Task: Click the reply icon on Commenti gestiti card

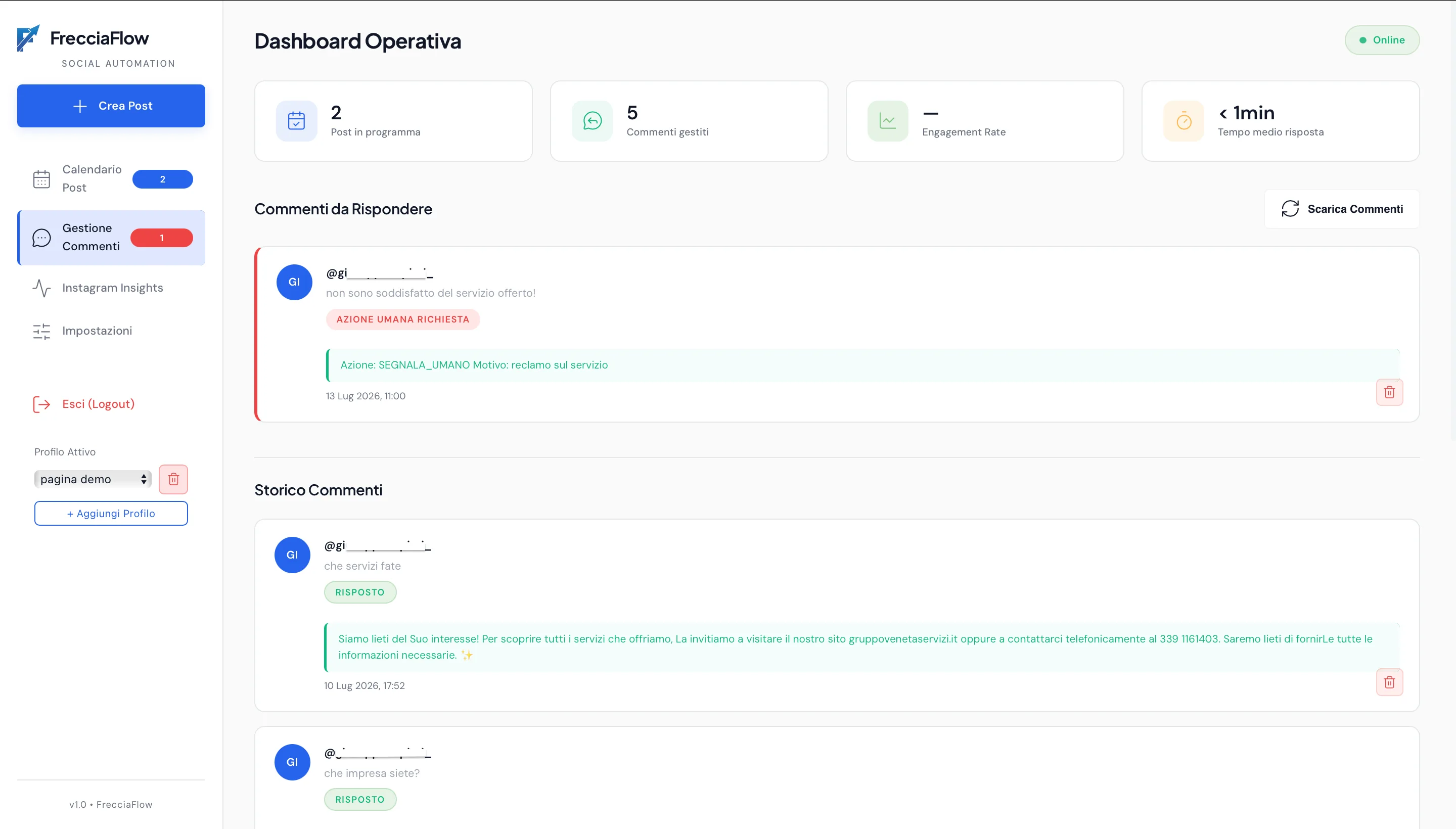Action: pyautogui.click(x=592, y=121)
